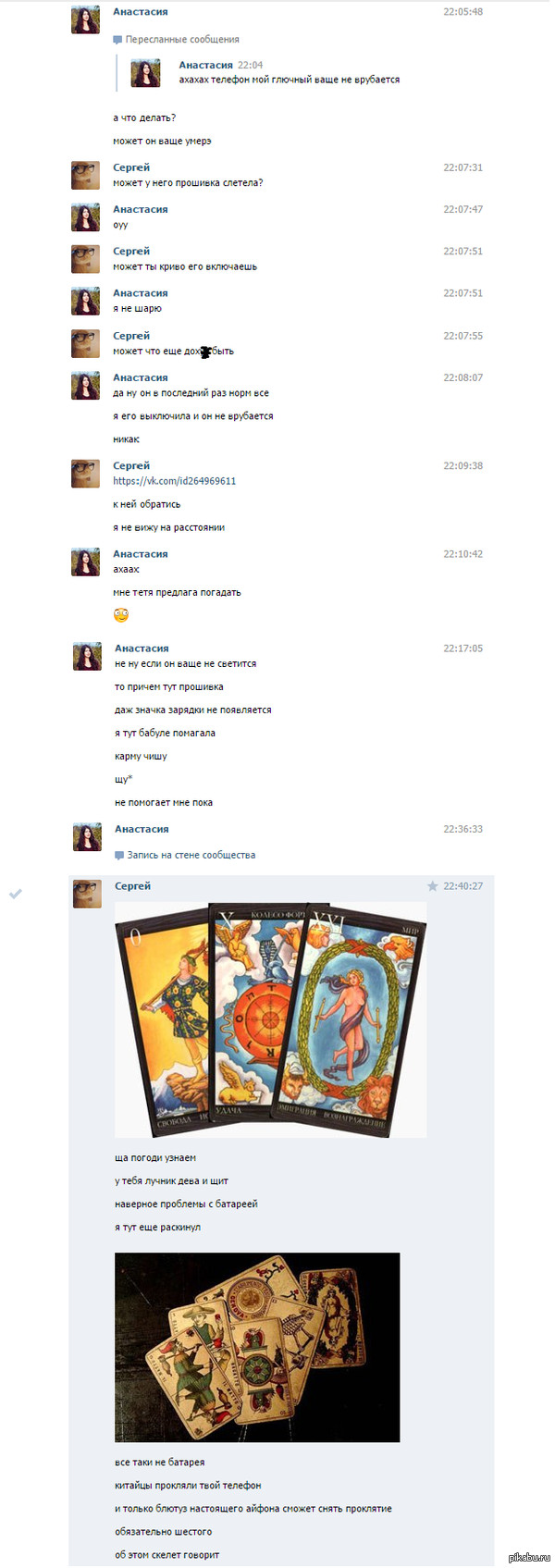
Task: Open Анастасия's name at 22:36:33 message
Action: coord(142,829)
